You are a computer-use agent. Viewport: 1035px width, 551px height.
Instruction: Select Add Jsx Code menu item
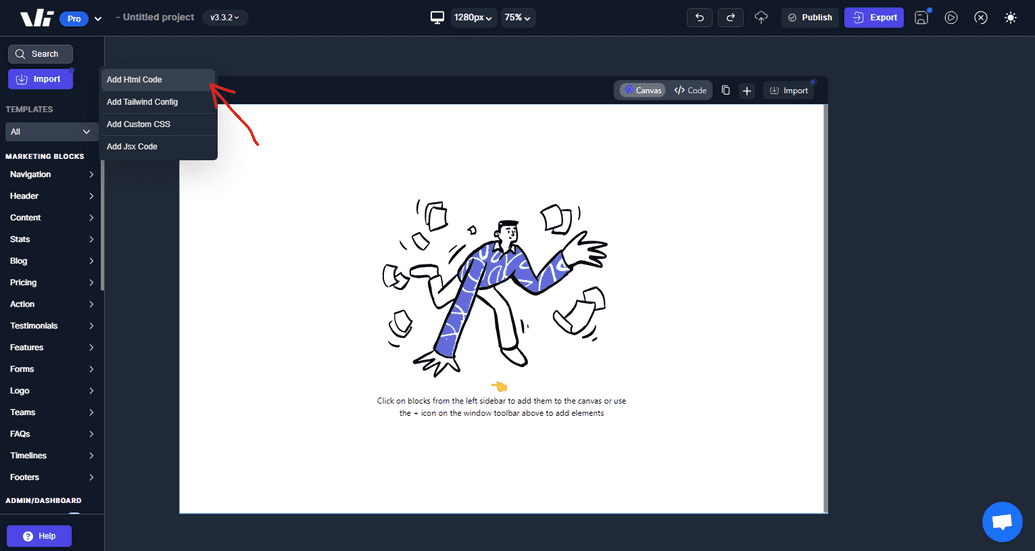click(x=158, y=146)
